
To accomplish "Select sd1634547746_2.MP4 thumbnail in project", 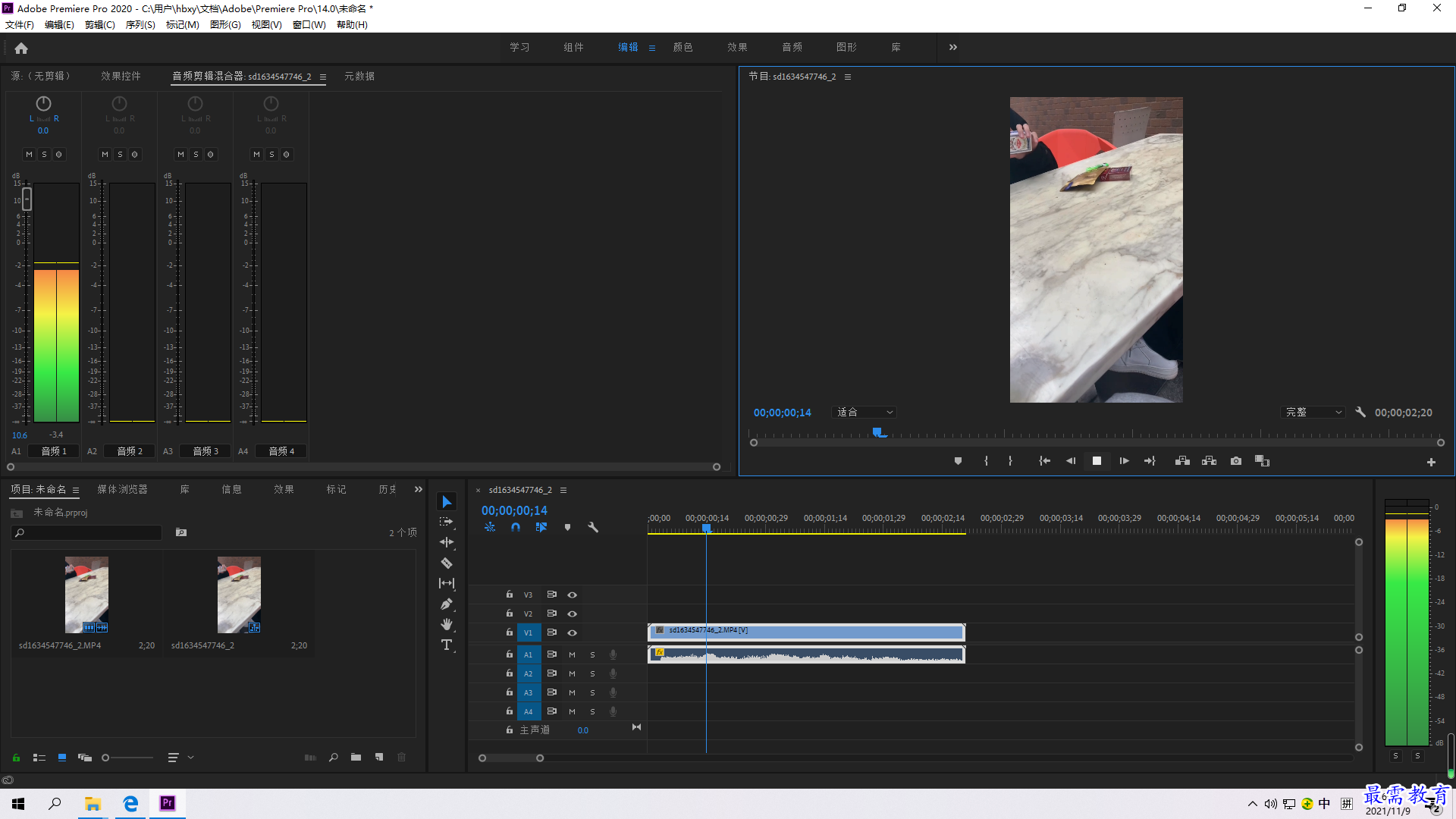I will click(86, 595).
